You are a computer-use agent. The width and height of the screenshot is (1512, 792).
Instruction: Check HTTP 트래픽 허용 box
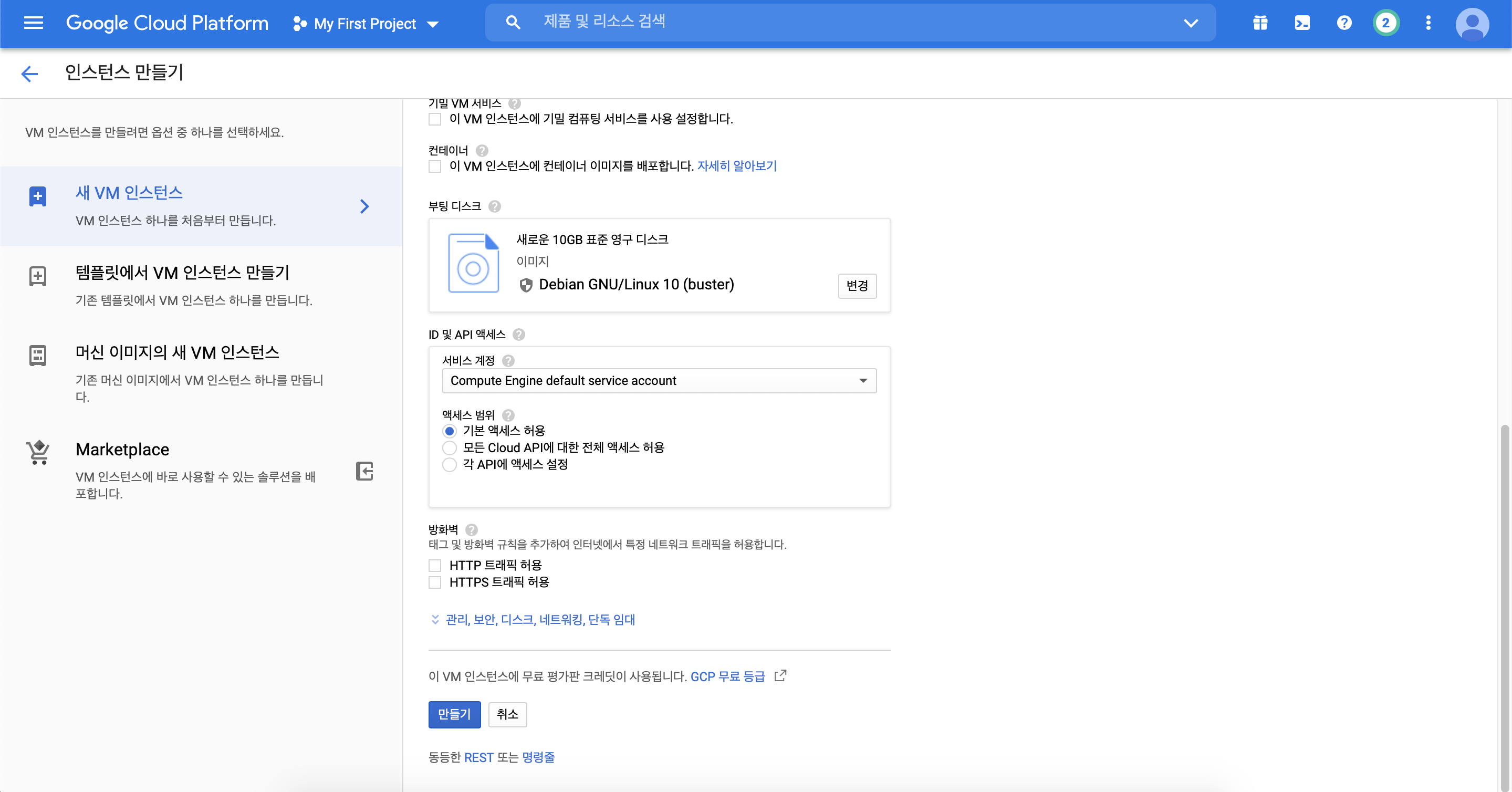(435, 566)
